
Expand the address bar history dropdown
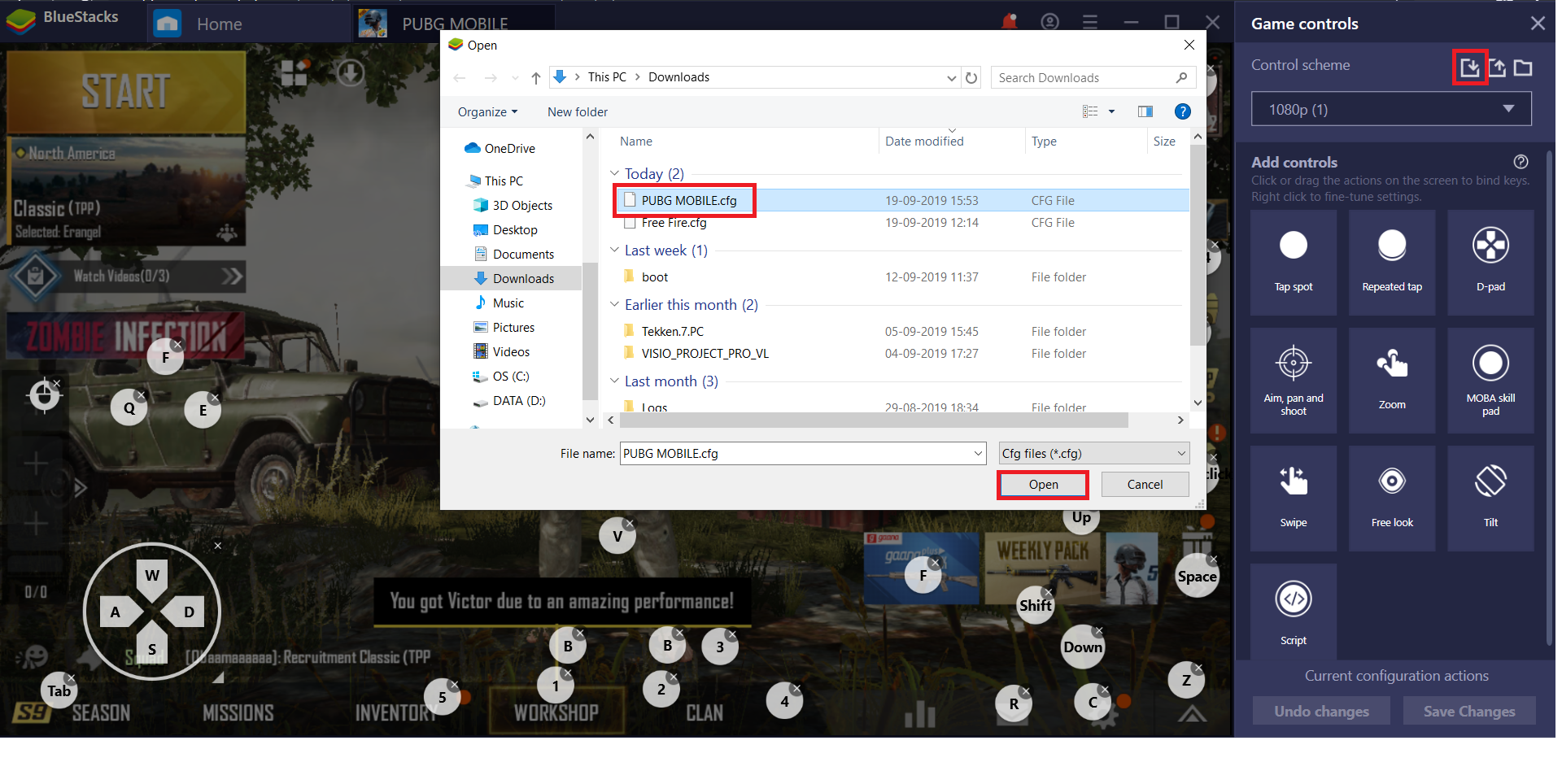pos(952,78)
